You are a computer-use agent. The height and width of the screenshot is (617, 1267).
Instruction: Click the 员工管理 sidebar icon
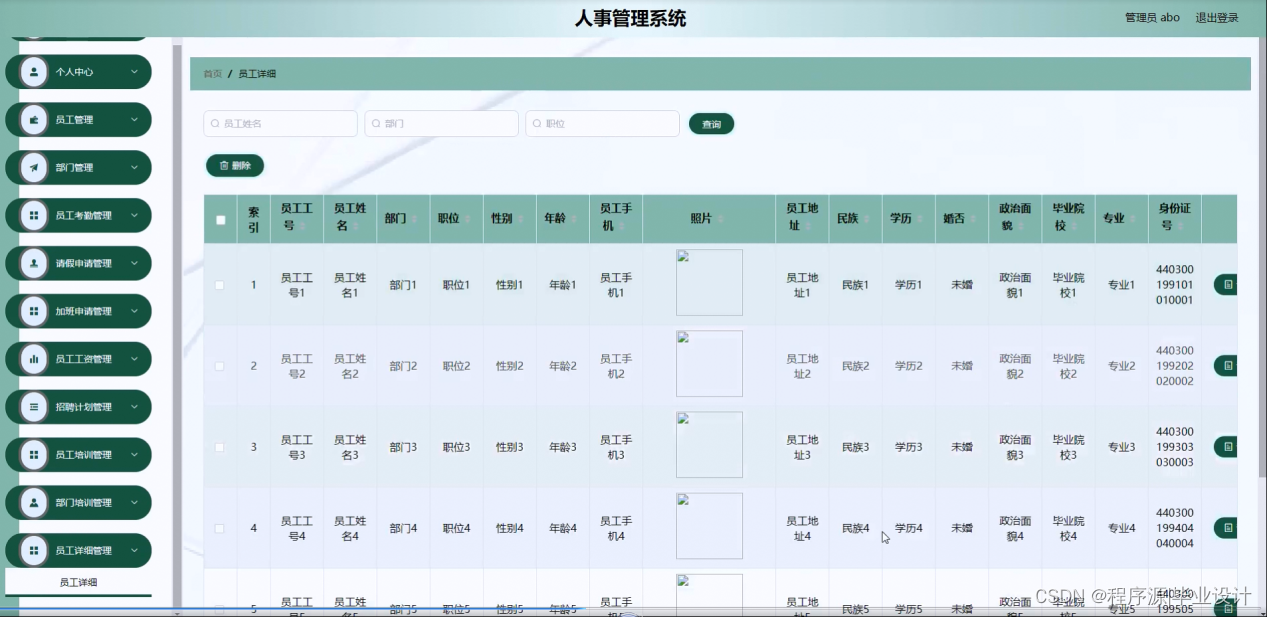[x=34, y=120]
